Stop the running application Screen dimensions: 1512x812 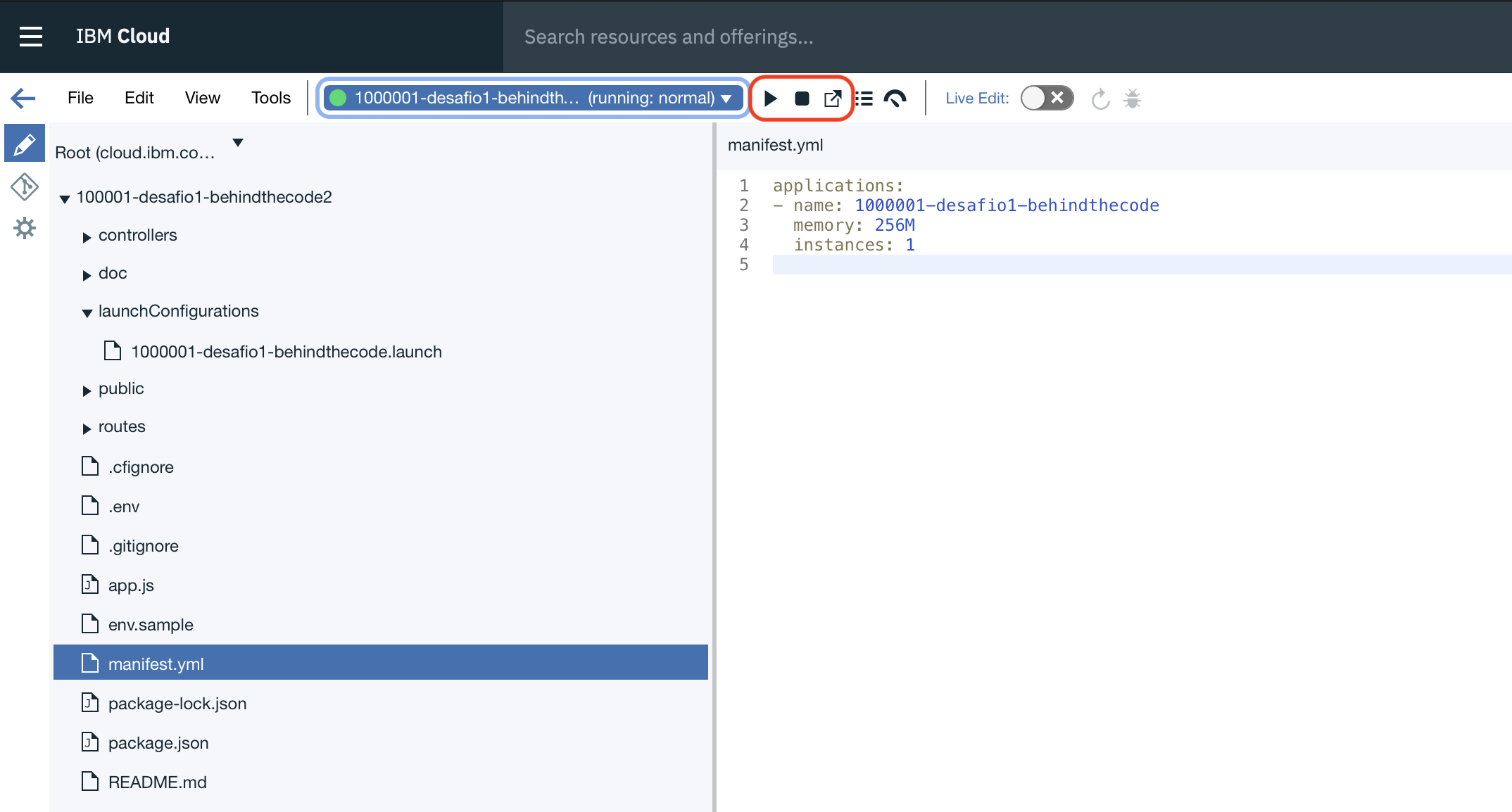(x=802, y=99)
